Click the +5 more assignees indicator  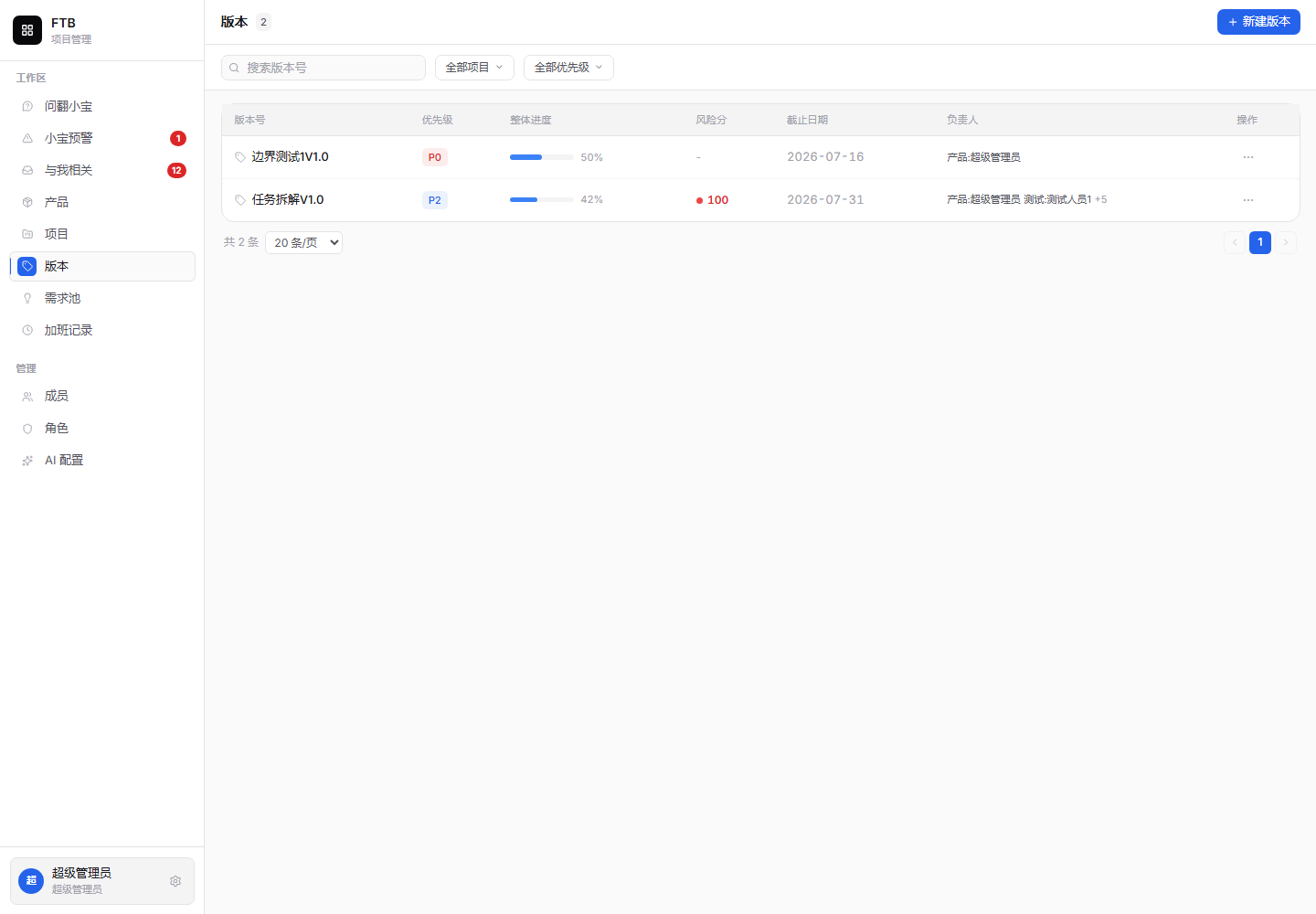click(1101, 199)
